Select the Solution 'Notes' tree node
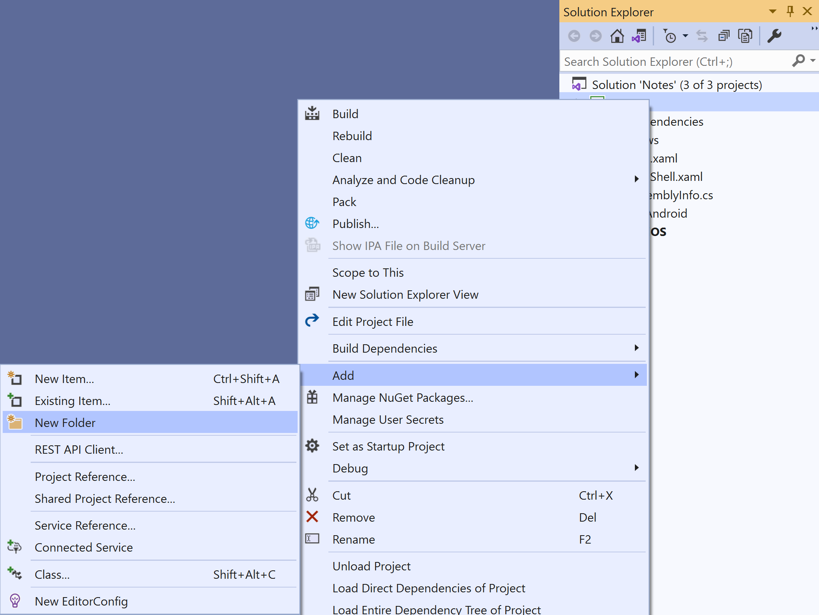 676,85
